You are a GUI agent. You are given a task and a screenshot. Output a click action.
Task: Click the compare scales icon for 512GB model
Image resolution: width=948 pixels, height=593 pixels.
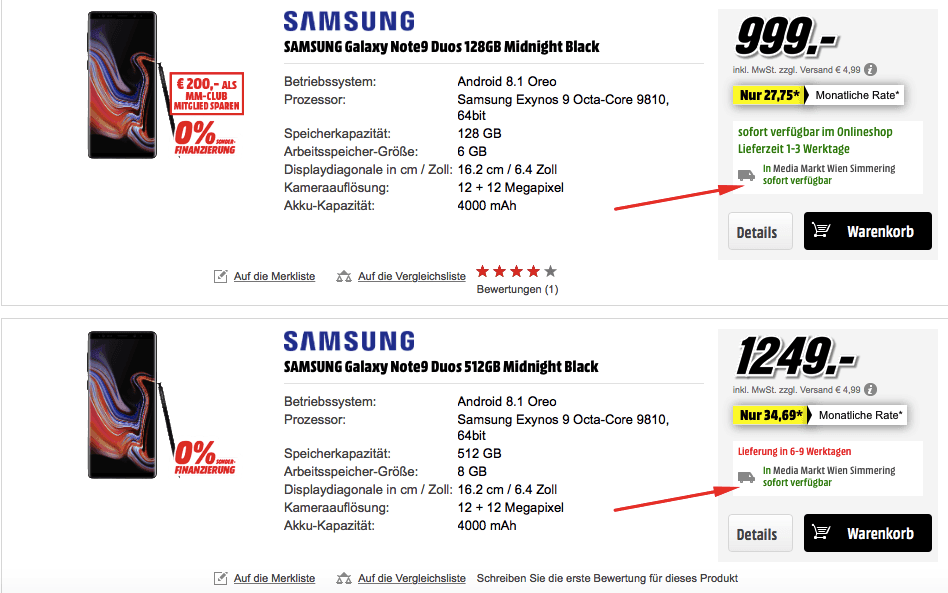coord(344,578)
